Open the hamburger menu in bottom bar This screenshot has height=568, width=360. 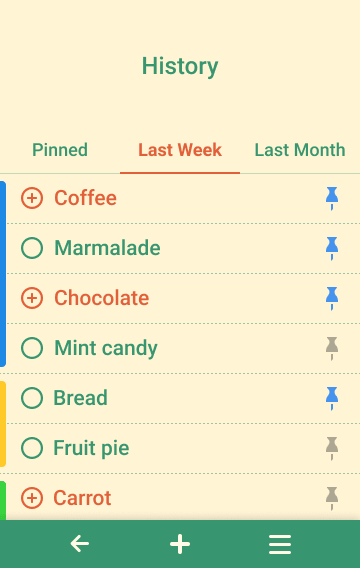(280, 544)
